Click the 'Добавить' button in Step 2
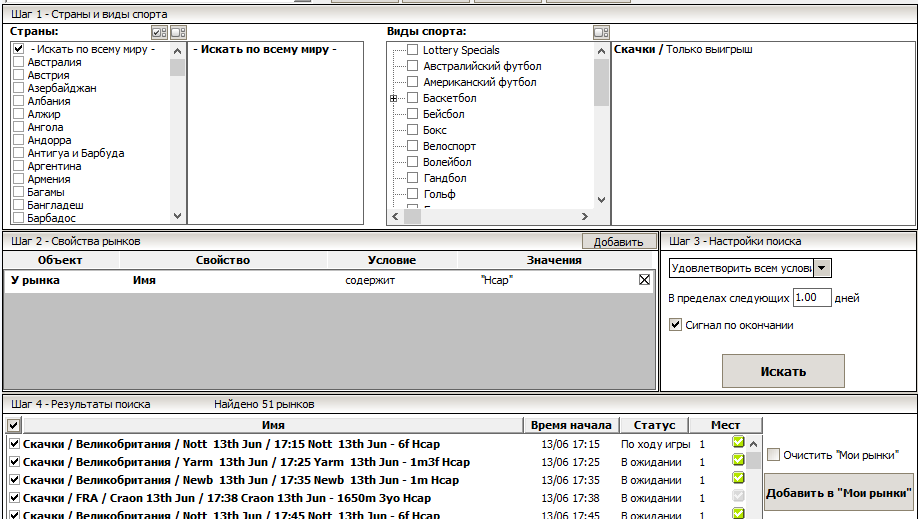Viewport: 918px width, 519px height. 618,241
